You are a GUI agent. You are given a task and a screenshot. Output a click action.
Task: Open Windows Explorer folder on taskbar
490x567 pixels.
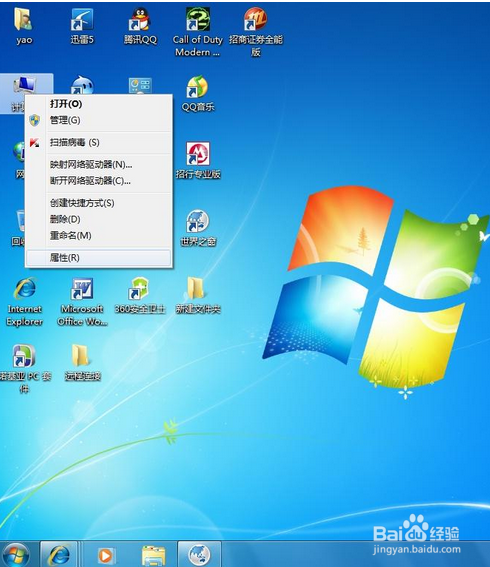[153, 556]
